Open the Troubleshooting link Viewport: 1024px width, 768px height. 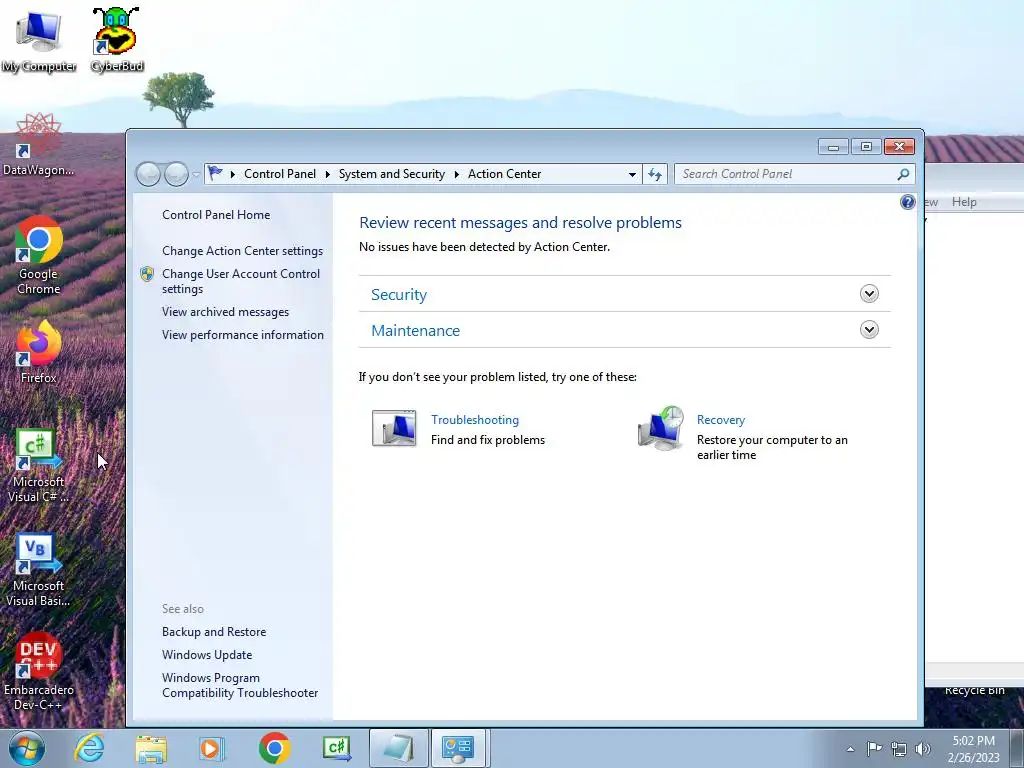[x=475, y=420]
